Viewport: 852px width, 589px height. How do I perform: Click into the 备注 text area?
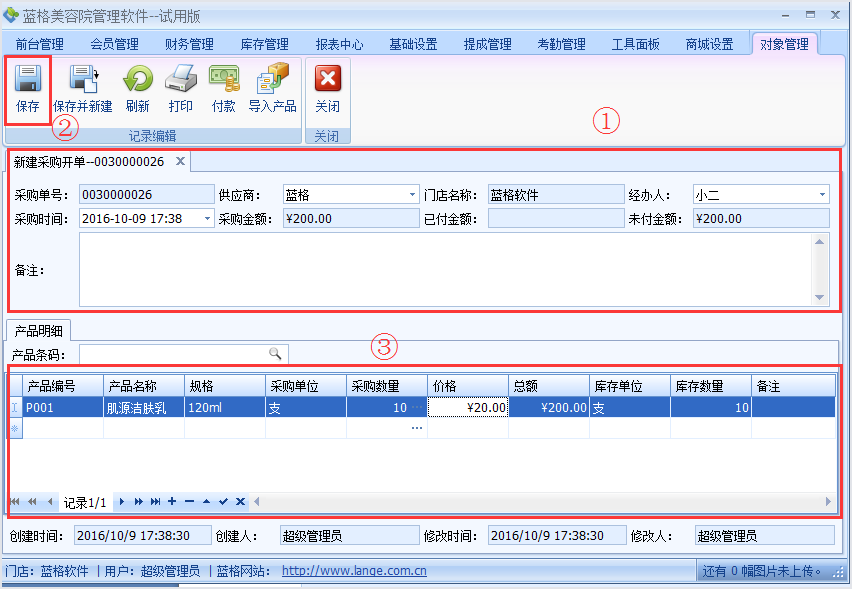pyautogui.click(x=446, y=270)
